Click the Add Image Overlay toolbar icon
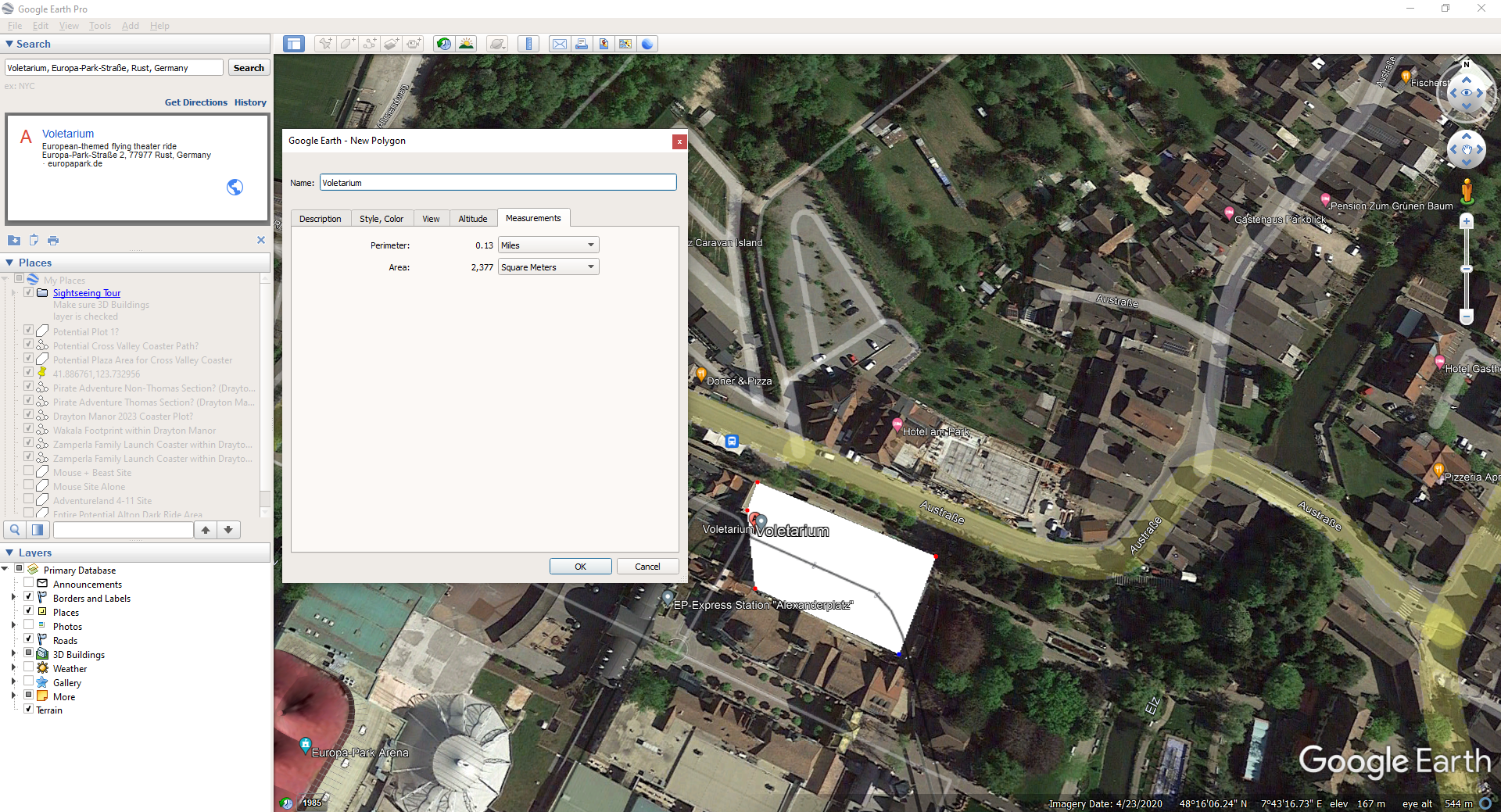The height and width of the screenshot is (812, 1501). coord(391,44)
